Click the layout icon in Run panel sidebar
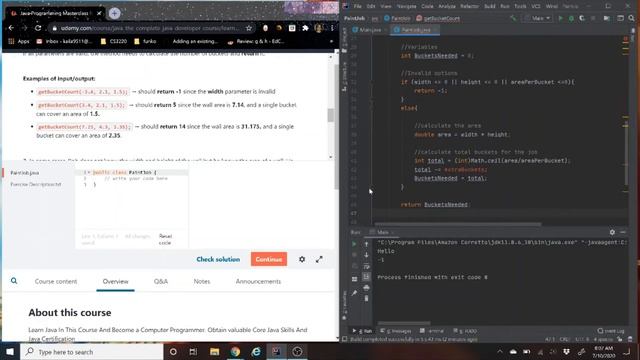 pos(354,279)
